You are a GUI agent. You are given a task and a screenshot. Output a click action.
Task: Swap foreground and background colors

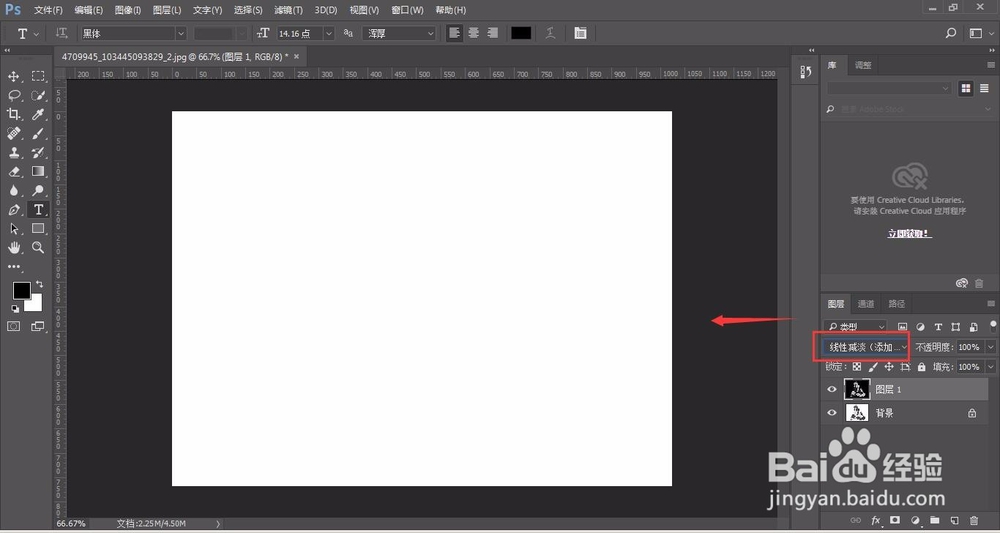[x=40, y=284]
